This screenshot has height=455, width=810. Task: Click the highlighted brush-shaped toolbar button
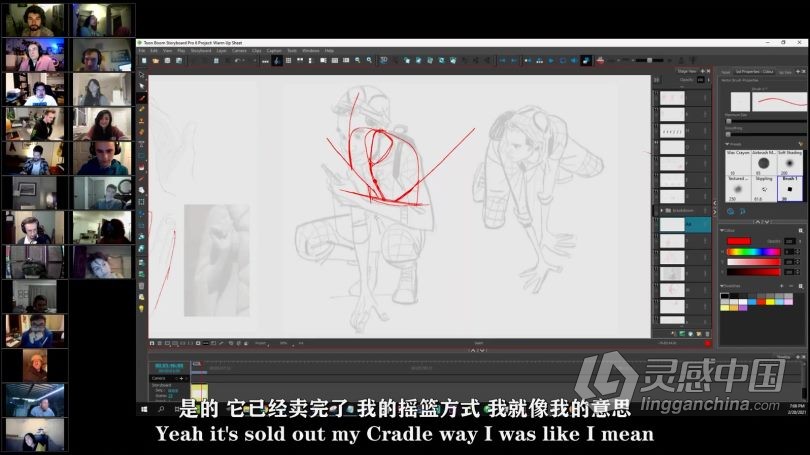tap(277, 60)
